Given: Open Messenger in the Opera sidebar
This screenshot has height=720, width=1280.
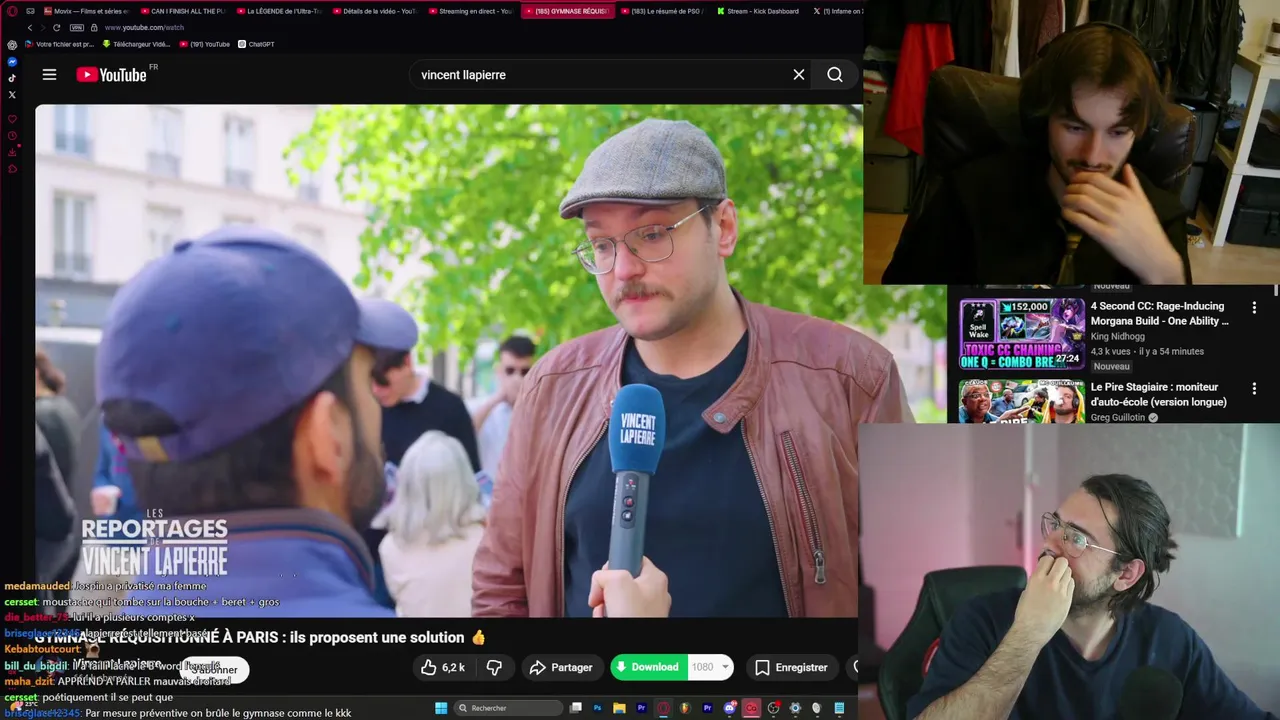Looking at the screenshot, I should point(12,62).
